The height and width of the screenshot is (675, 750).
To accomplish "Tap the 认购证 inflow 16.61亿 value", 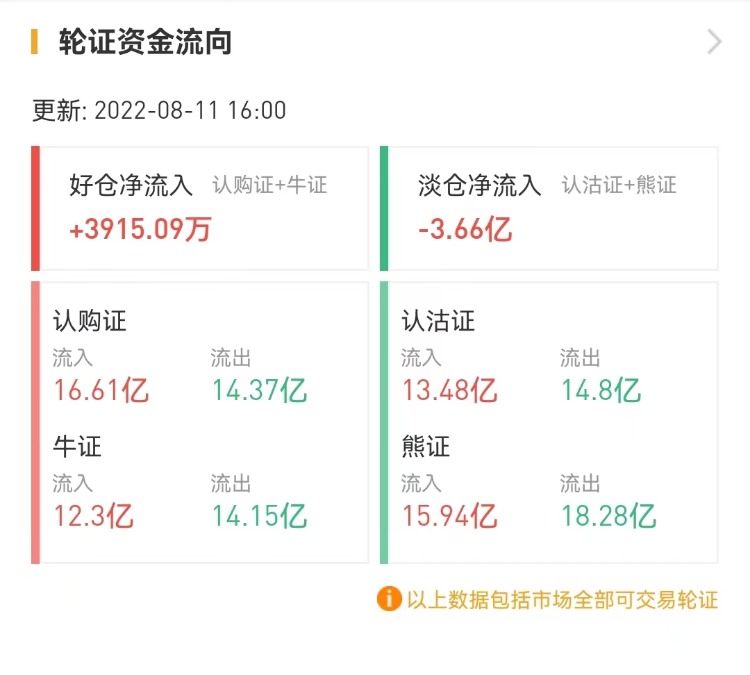I will [101, 389].
